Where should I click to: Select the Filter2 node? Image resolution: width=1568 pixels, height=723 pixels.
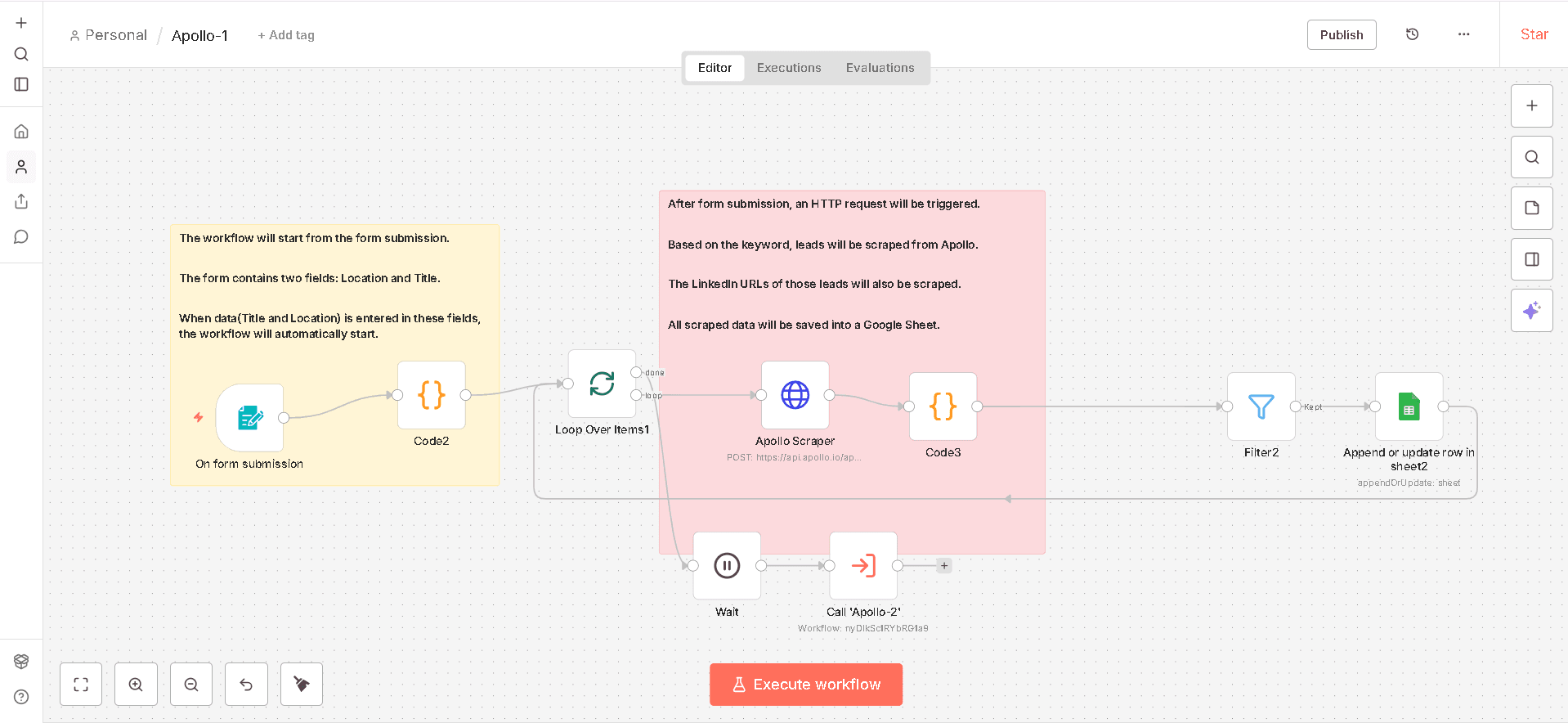coord(1261,406)
